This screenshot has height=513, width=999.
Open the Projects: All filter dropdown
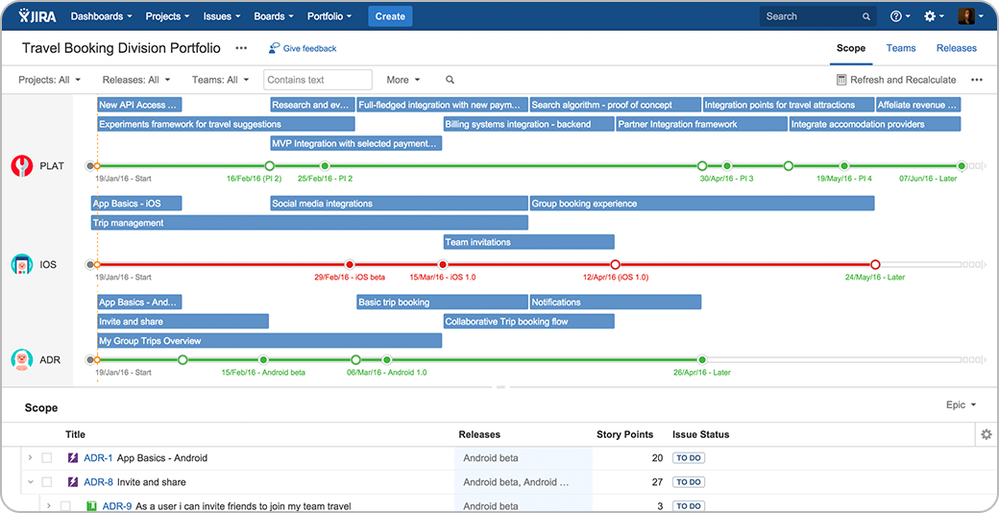(x=50, y=80)
